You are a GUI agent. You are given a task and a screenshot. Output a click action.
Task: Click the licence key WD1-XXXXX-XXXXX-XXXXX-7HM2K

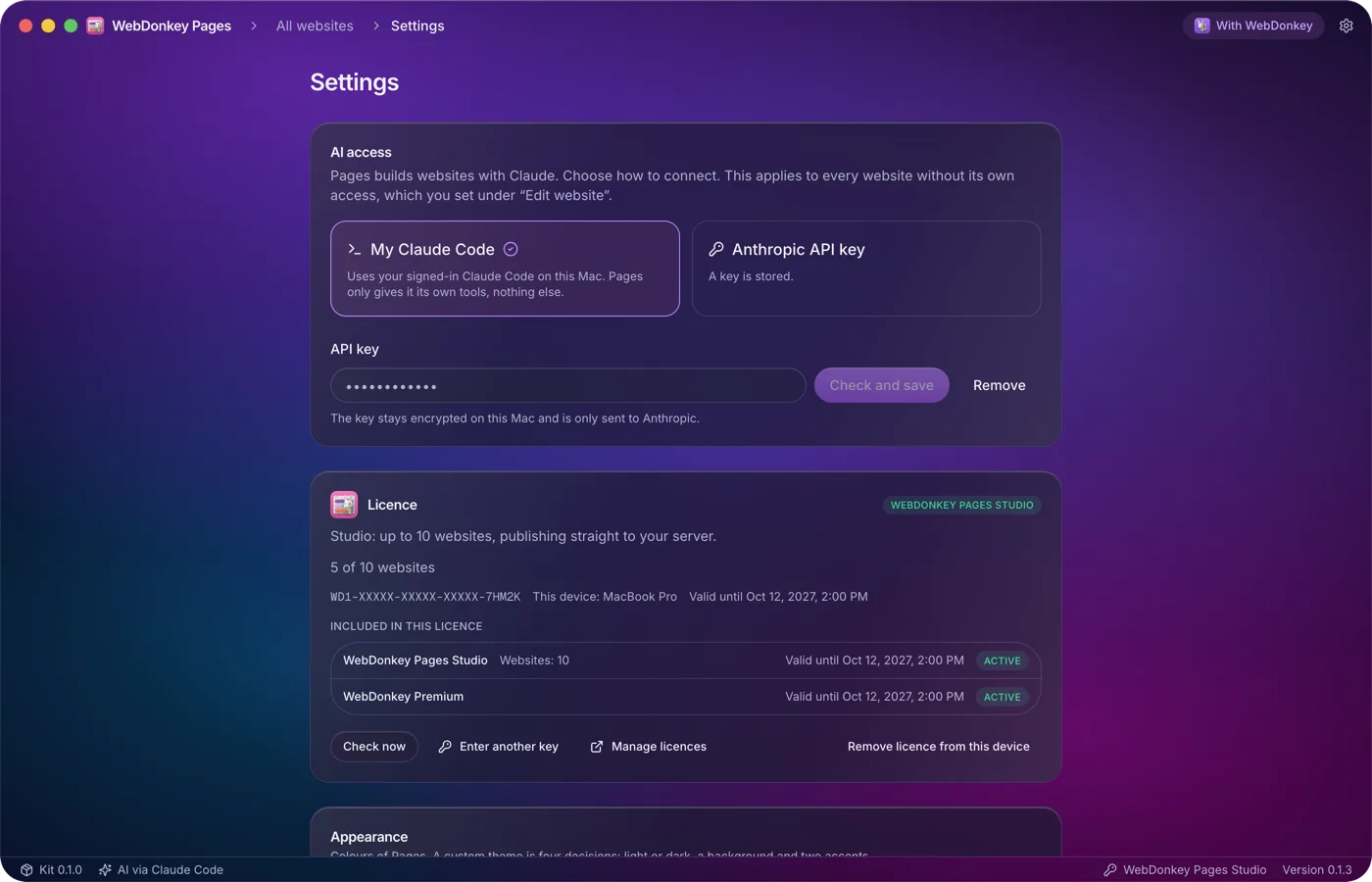(x=425, y=597)
